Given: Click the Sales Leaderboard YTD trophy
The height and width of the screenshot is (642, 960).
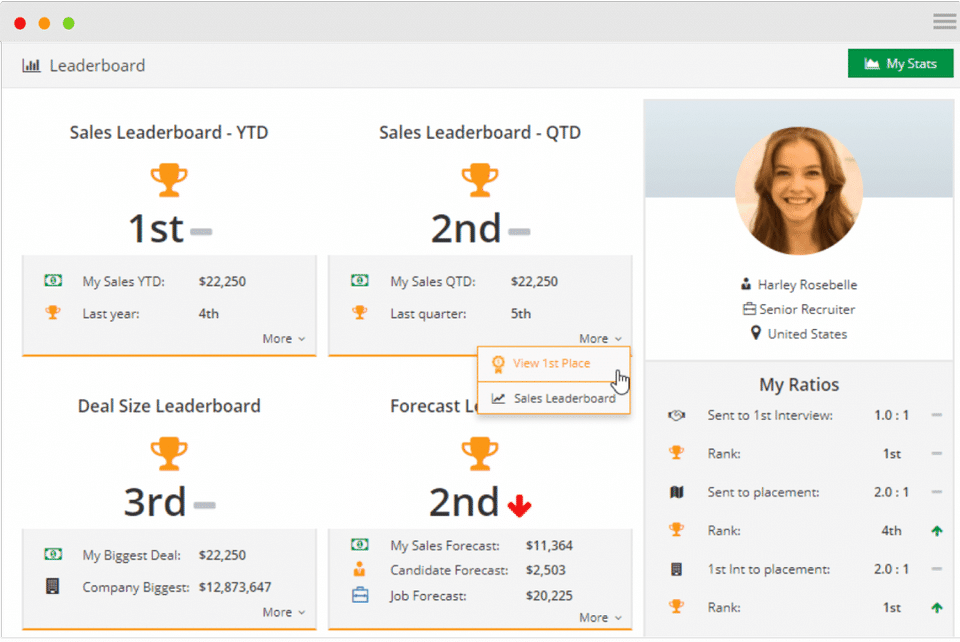Looking at the screenshot, I should click(169, 180).
